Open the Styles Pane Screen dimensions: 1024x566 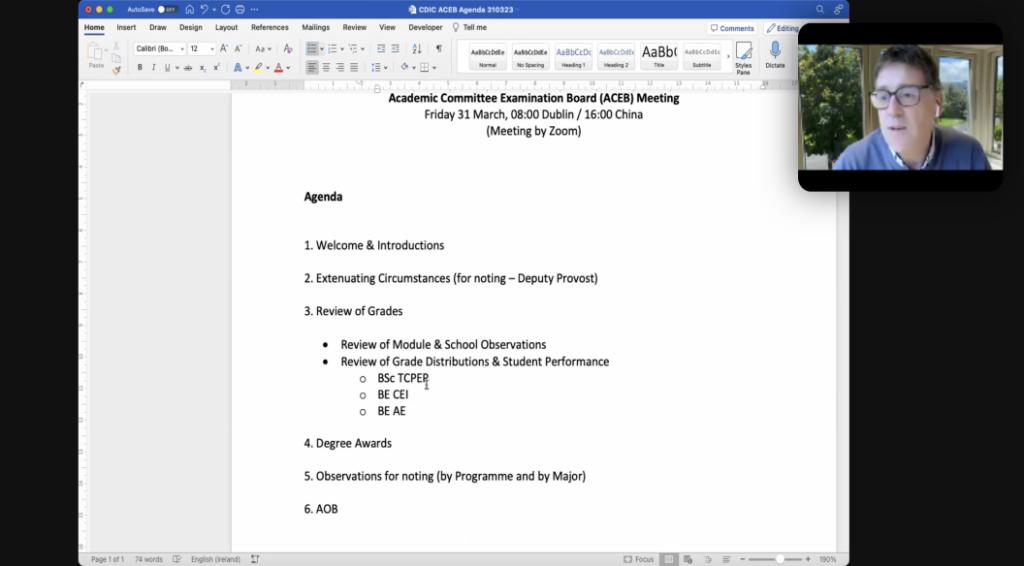(x=743, y=57)
